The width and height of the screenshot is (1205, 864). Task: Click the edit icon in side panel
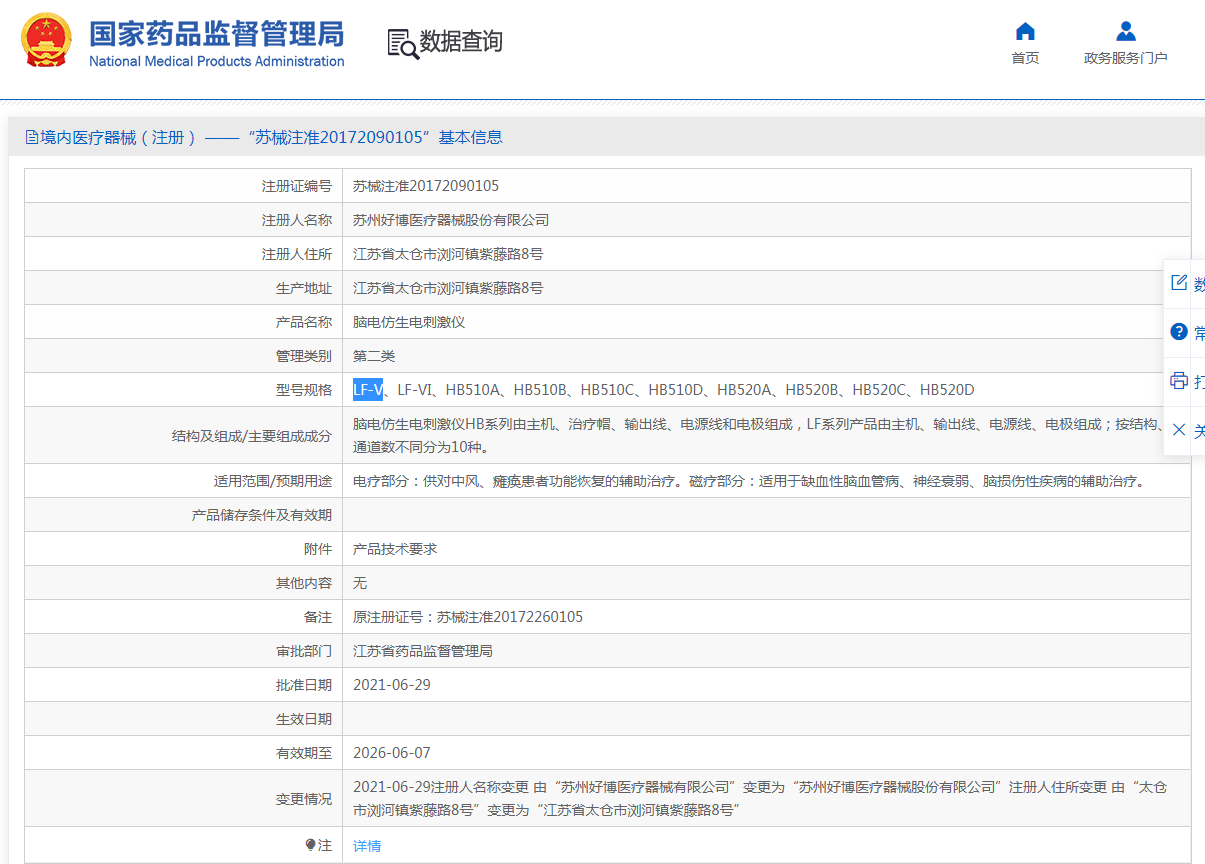pos(1179,283)
